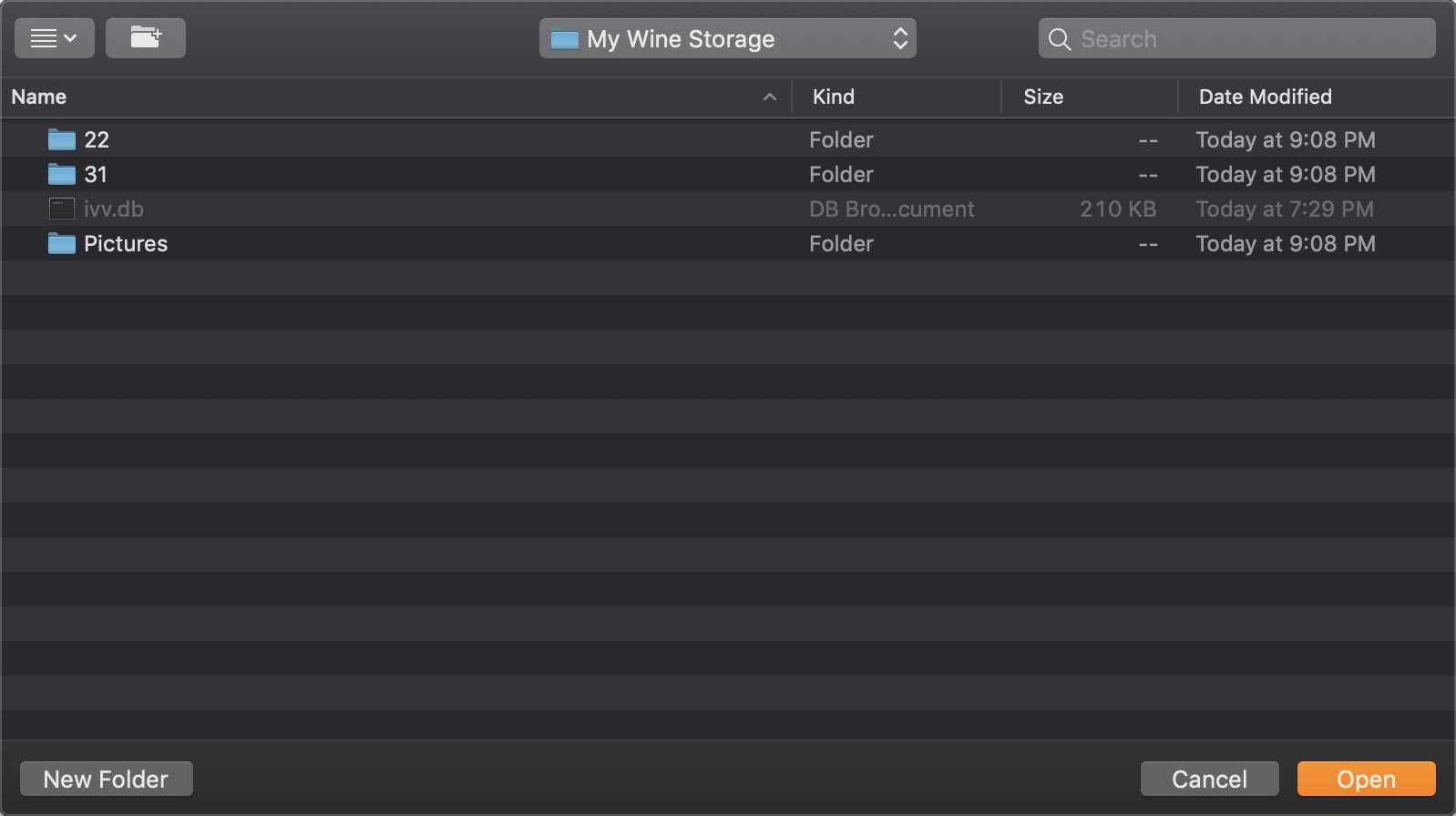
Task: Click inside the Search field
Action: coord(1236,38)
